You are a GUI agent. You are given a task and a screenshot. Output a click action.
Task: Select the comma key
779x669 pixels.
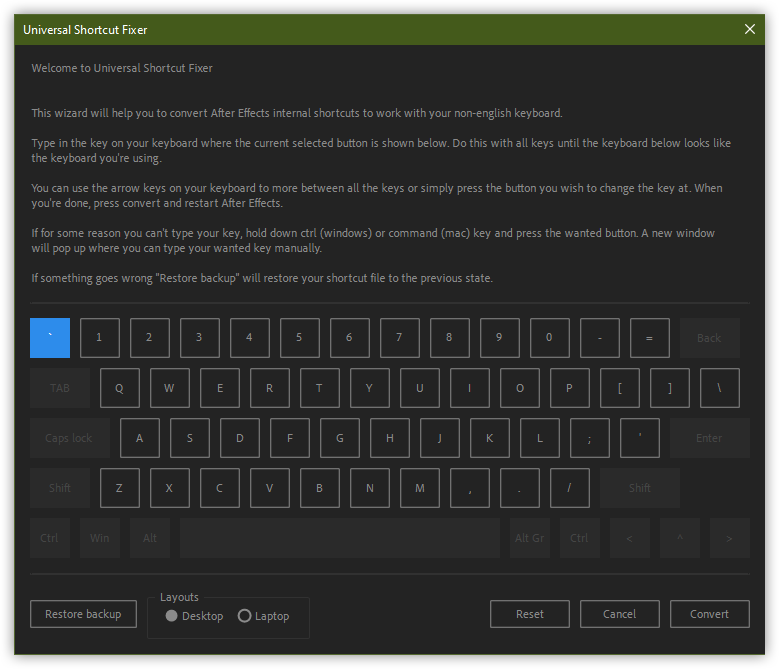(470, 488)
